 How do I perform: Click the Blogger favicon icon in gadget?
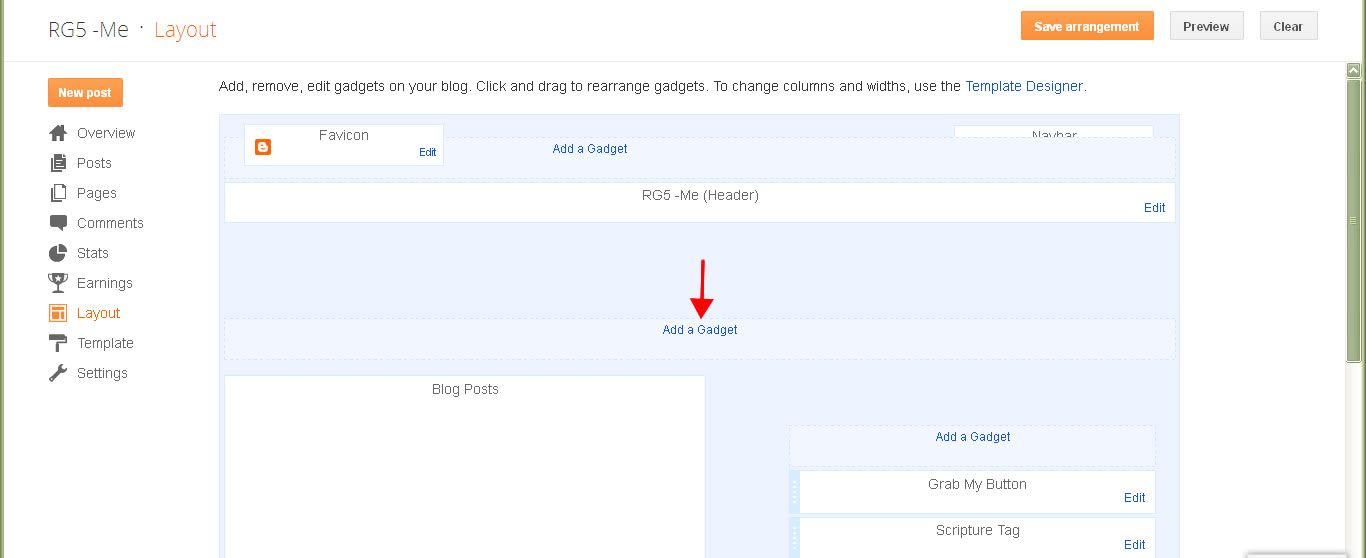click(x=263, y=147)
